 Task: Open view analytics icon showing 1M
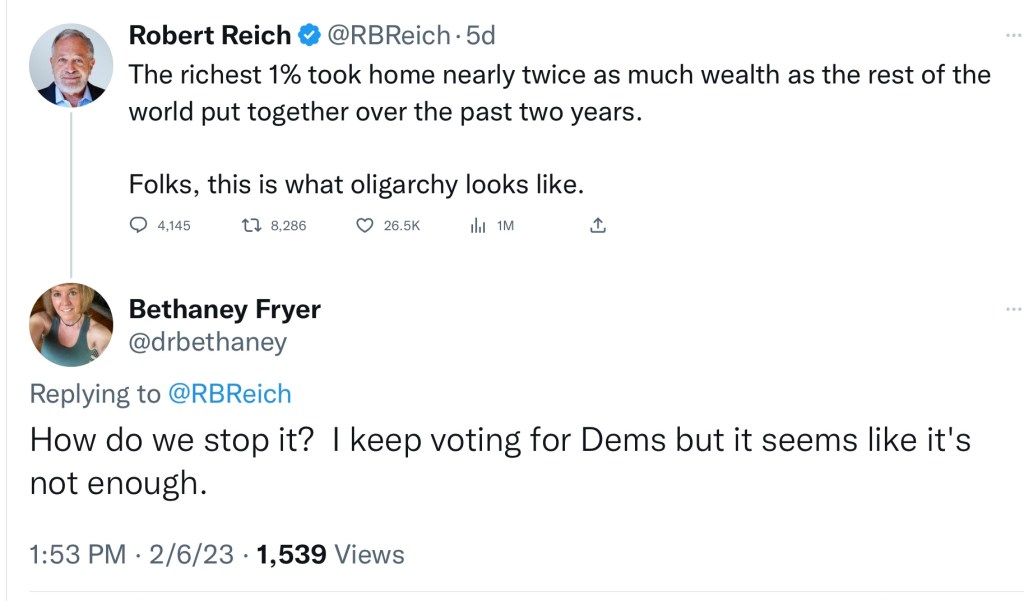tap(478, 226)
